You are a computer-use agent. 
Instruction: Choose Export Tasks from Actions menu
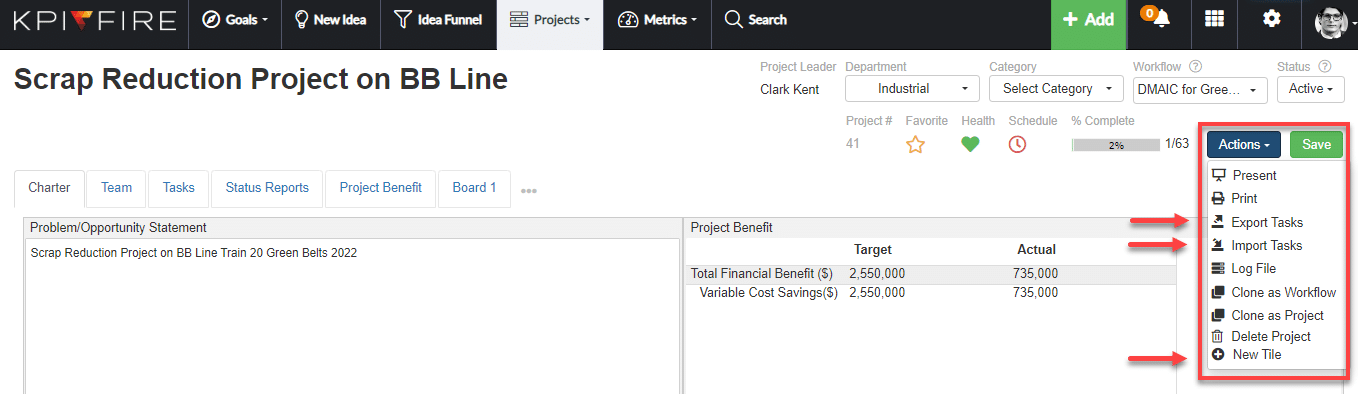tap(1266, 222)
